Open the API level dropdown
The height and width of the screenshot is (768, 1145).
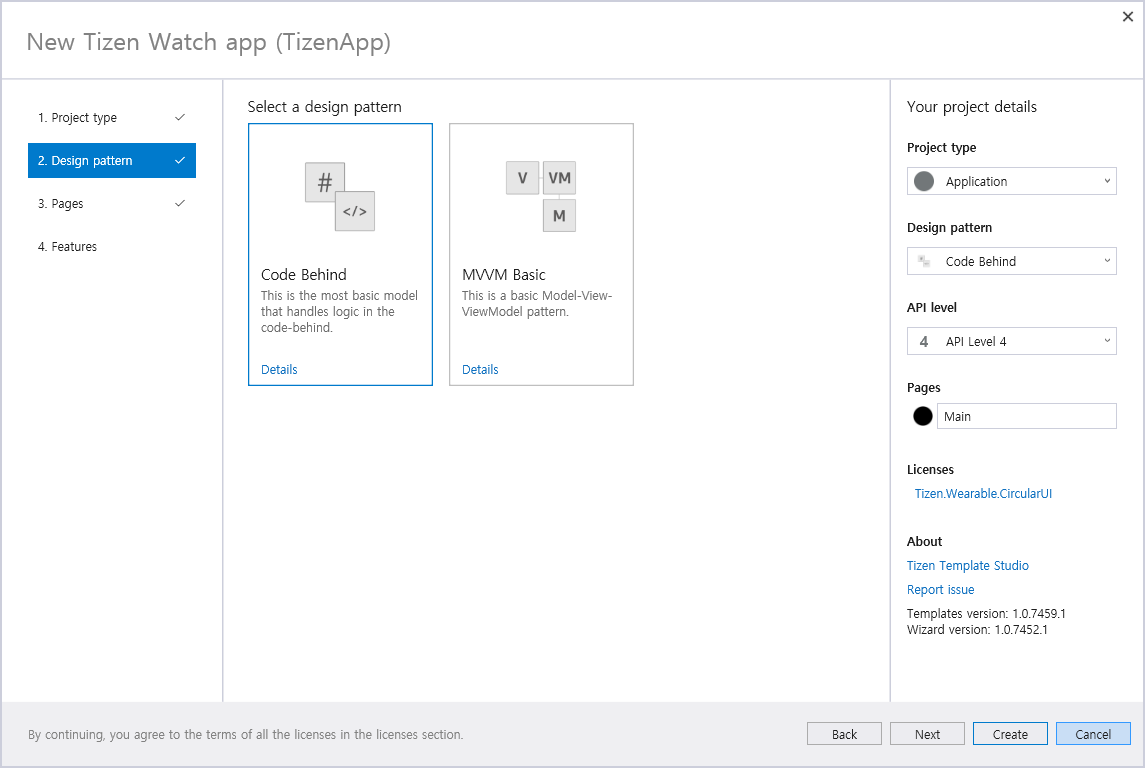[1107, 341]
